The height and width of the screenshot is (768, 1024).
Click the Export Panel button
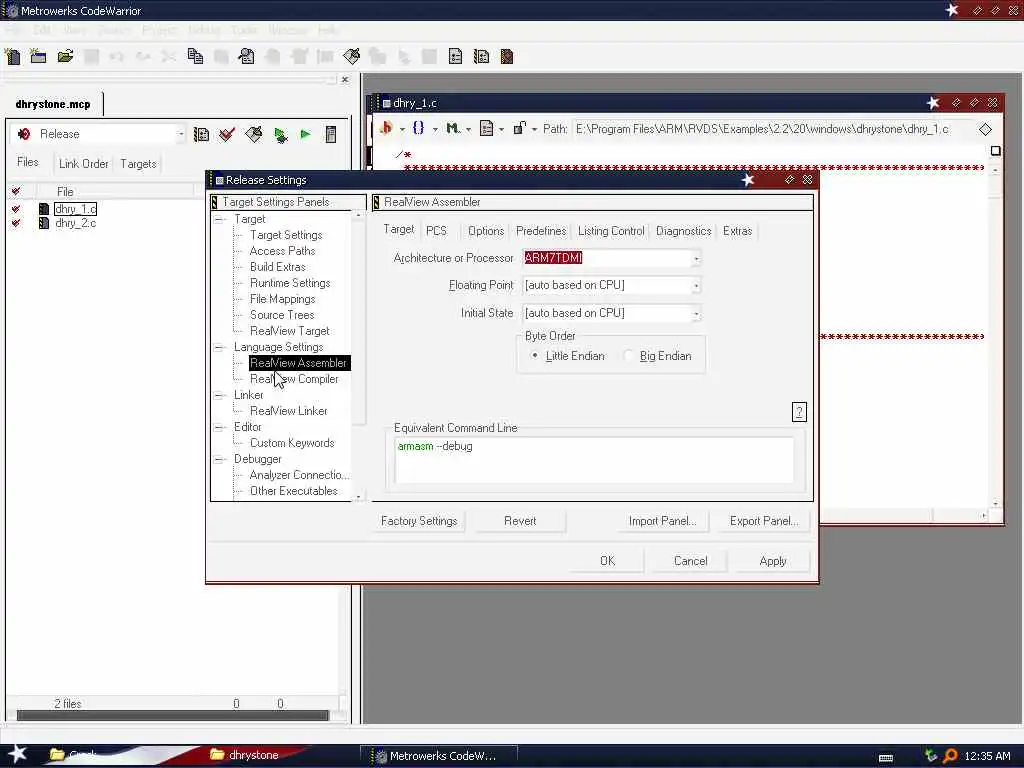(763, 521)
